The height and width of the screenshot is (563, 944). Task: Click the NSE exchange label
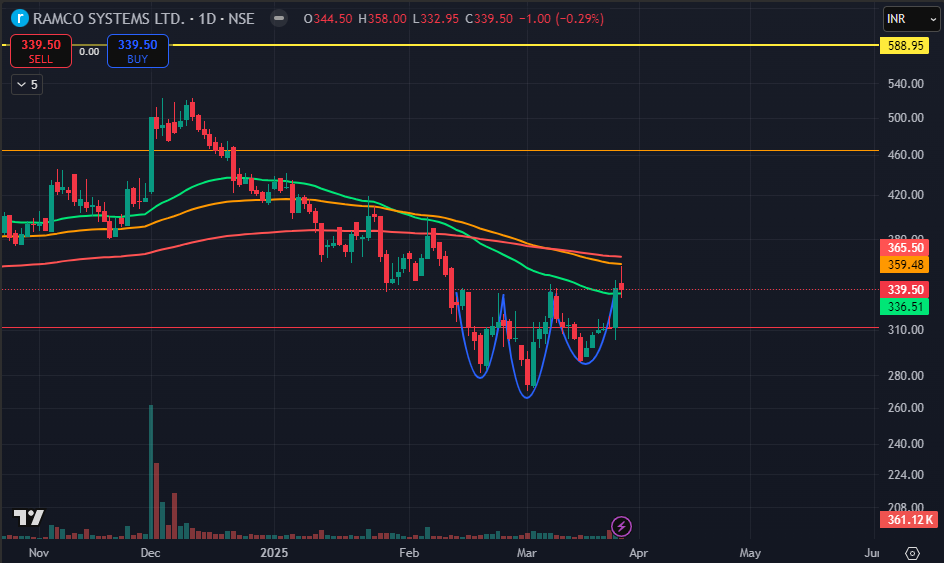point(241,19)
